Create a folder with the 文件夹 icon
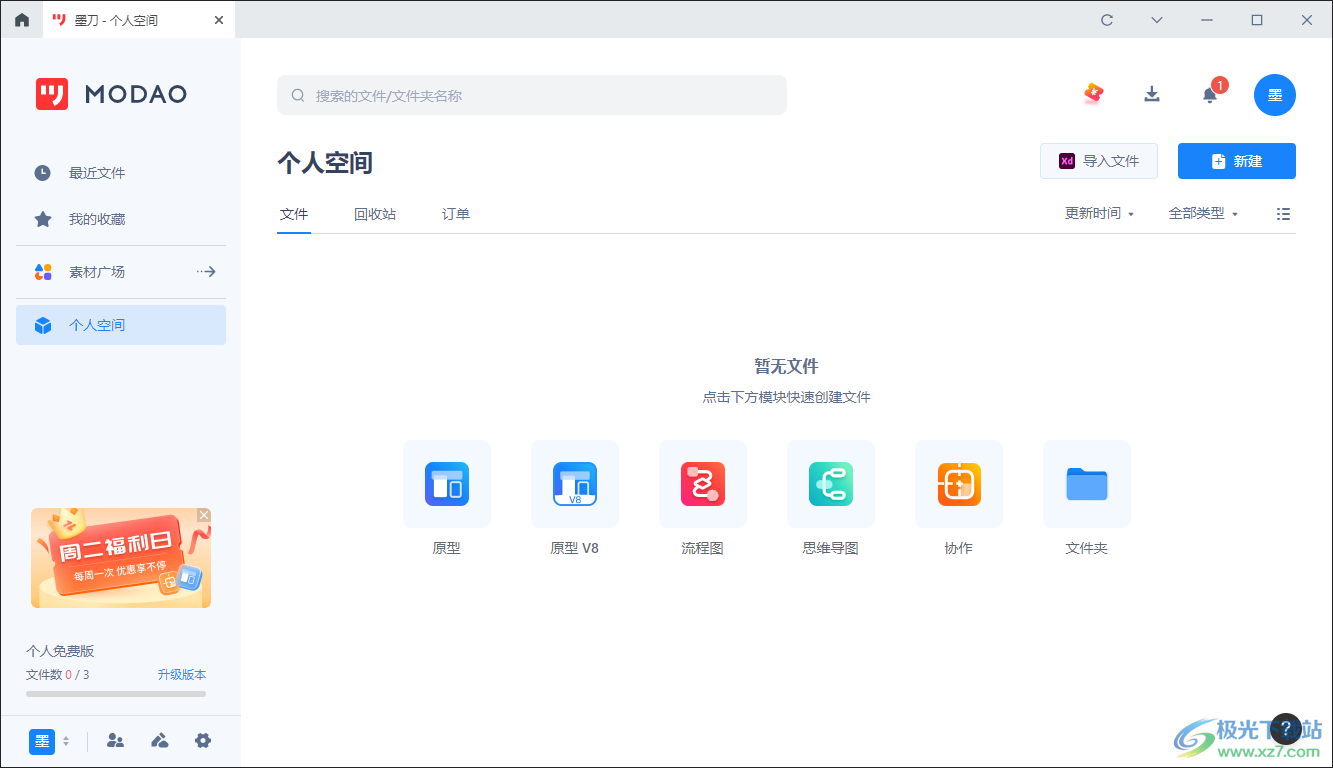 click(x=1086, y=484)
